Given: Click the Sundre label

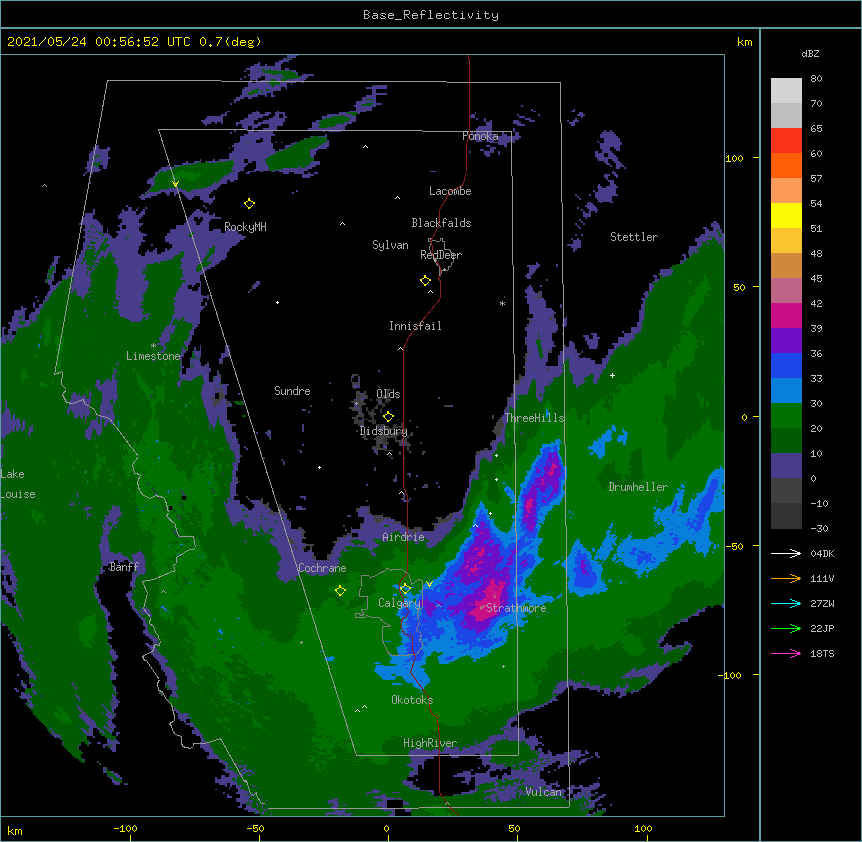Looking at the screenshot, I should (292, 391).
